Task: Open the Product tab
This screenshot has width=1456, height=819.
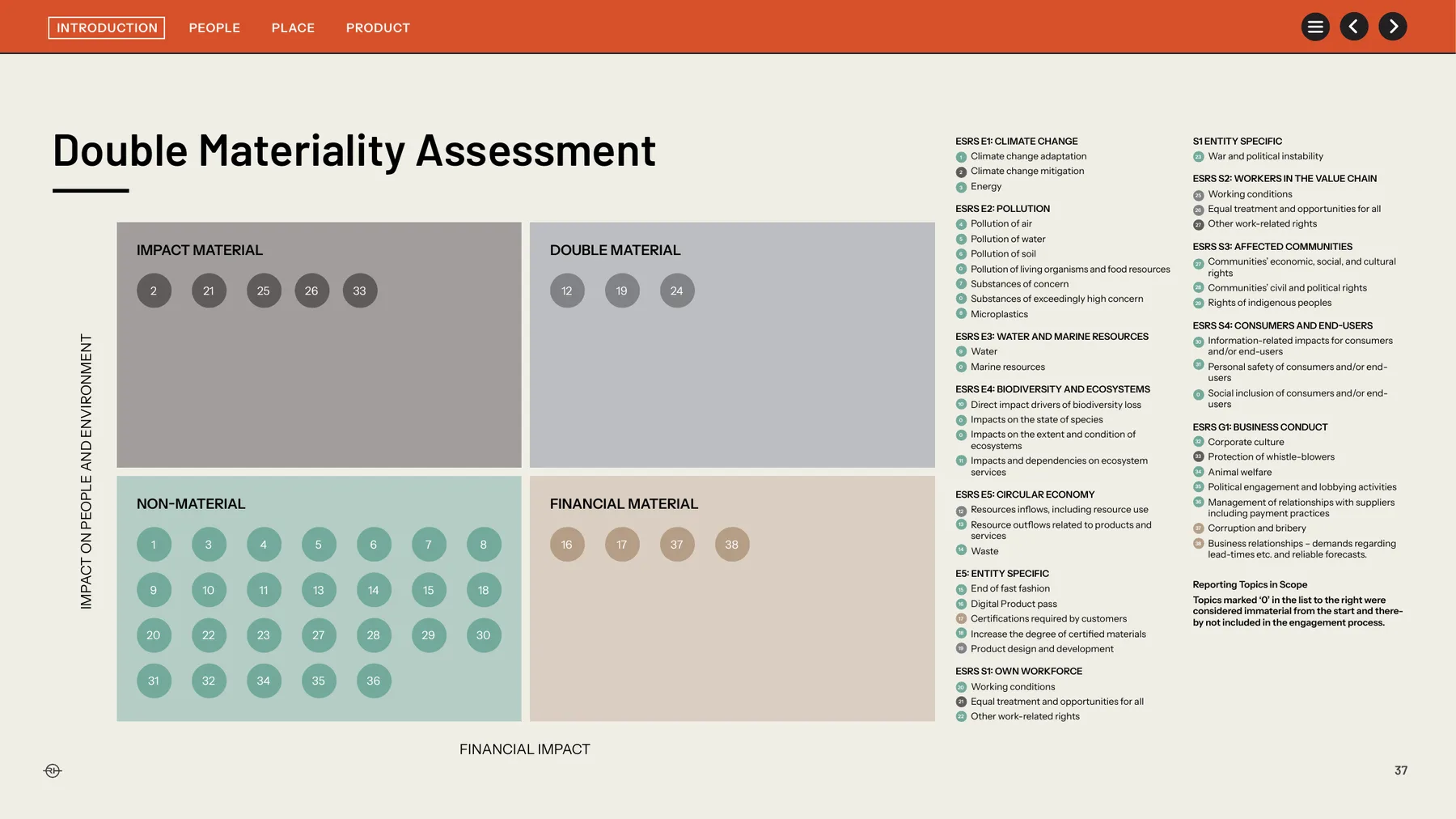Action: [378, 28]
